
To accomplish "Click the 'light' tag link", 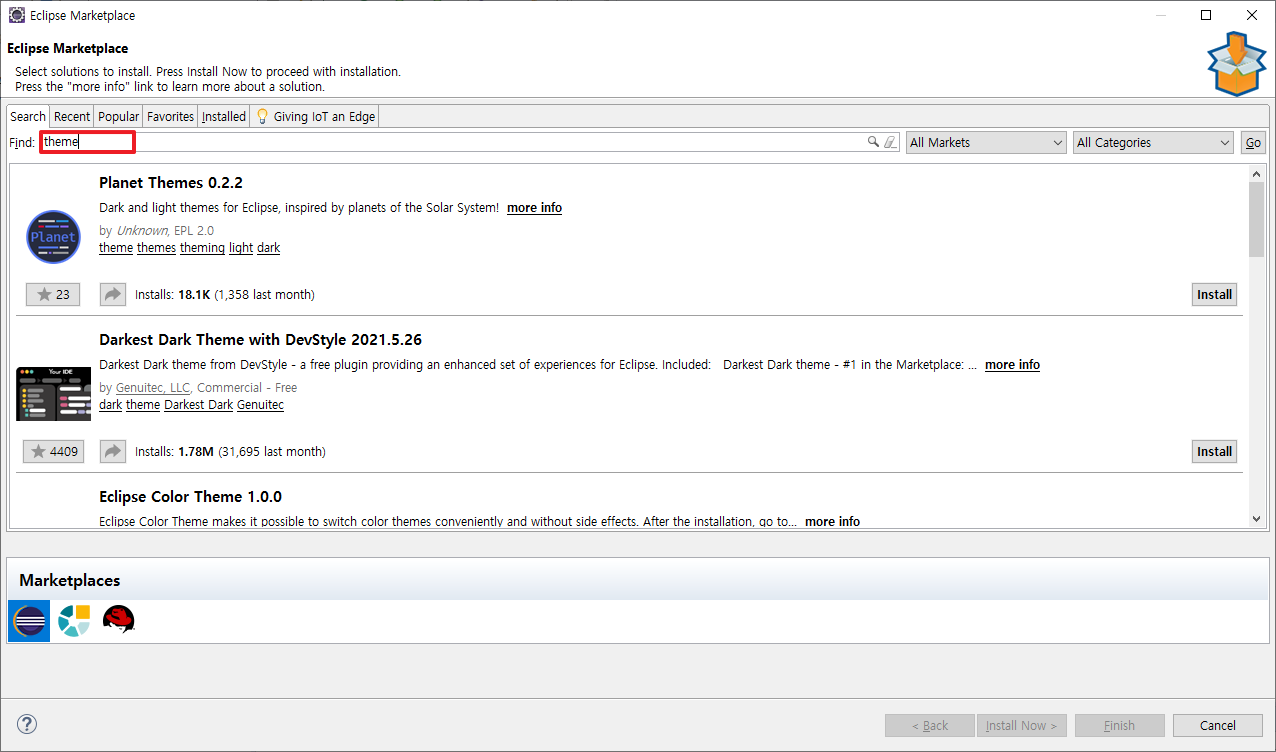I will [x=241, y=248].
